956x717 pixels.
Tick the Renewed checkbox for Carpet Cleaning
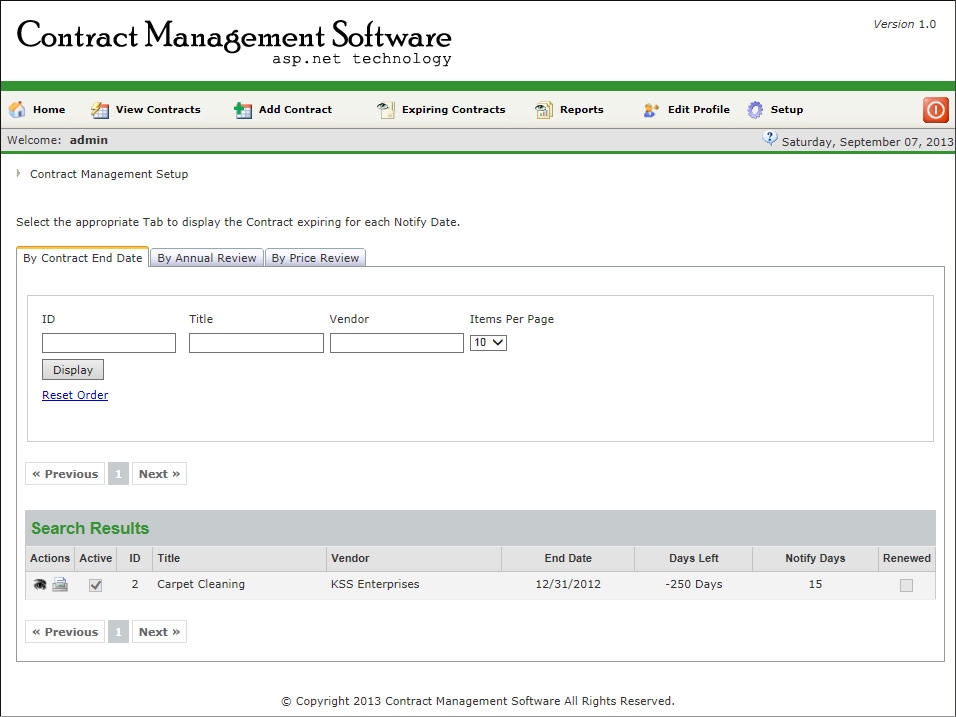coord(907,585)
